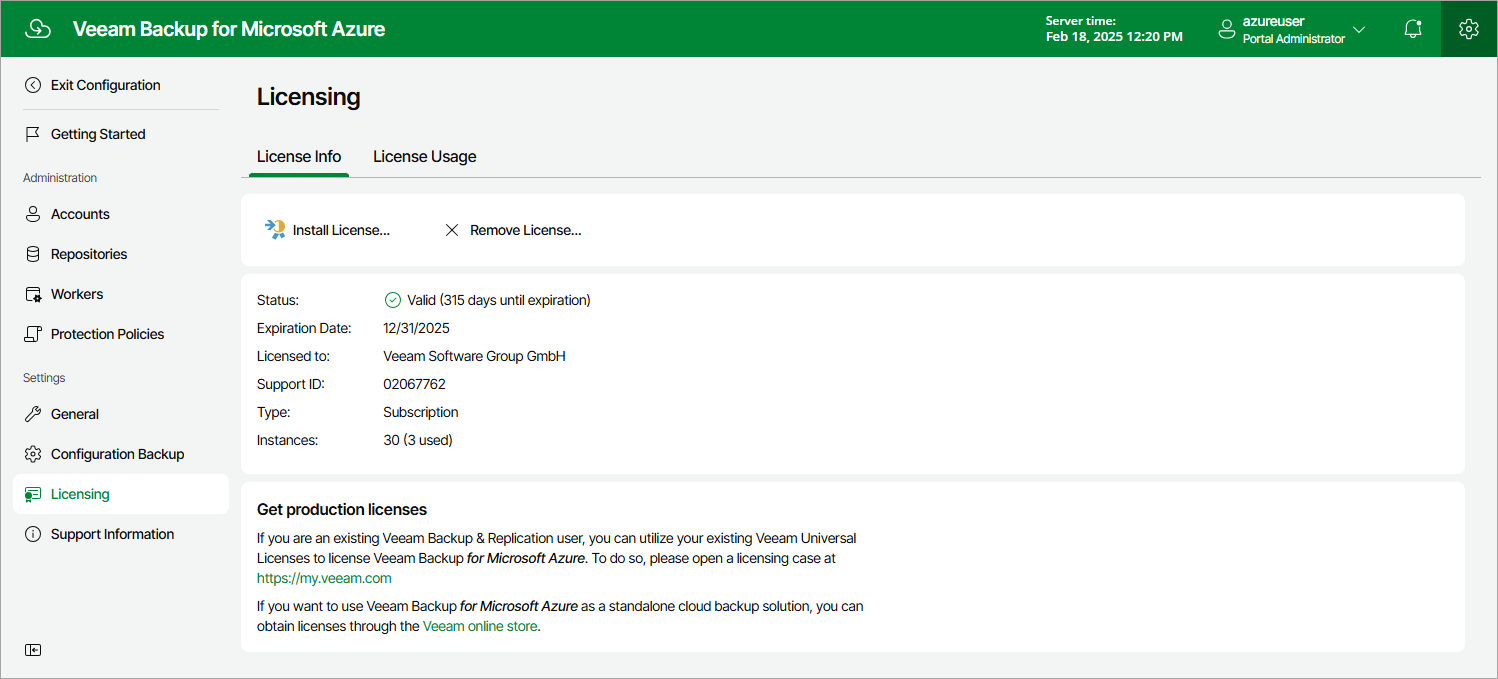This screenshot has height=679, width=1498.
Task: Select the Support ID value 02067762
Action: point(414,384)
